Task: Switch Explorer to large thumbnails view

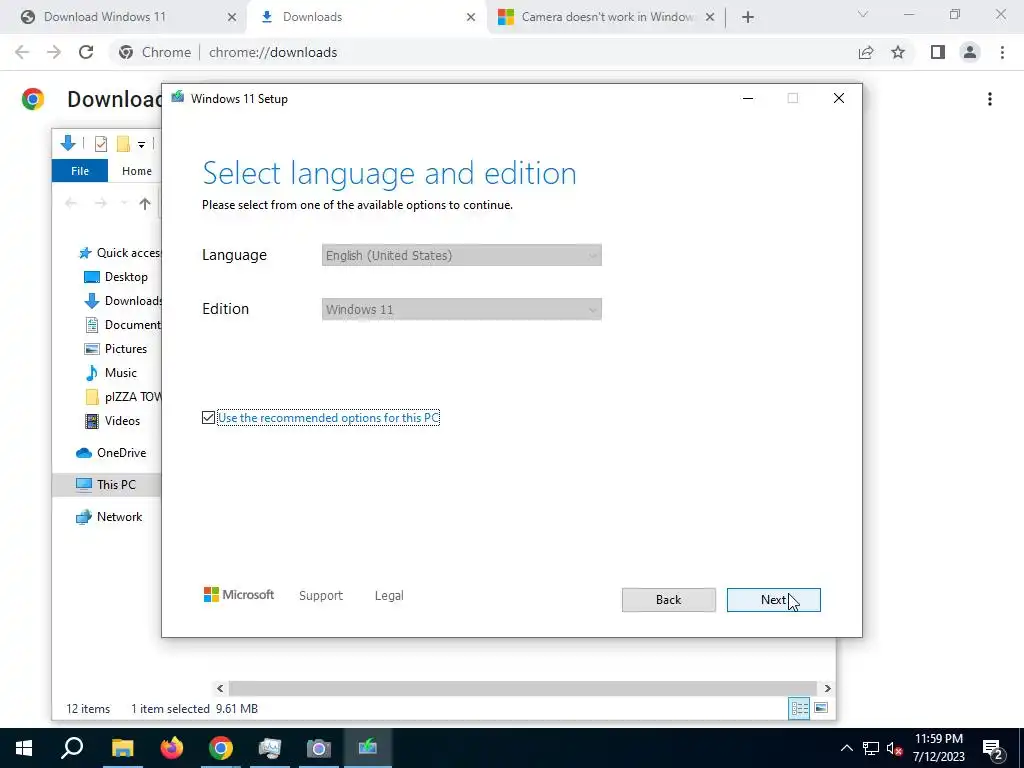Action: click(821, 708)
